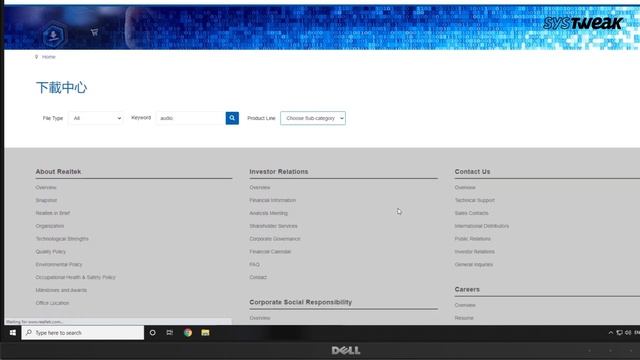Open the Environmental Policy link
640x360 pixels.
click(59, 264)
